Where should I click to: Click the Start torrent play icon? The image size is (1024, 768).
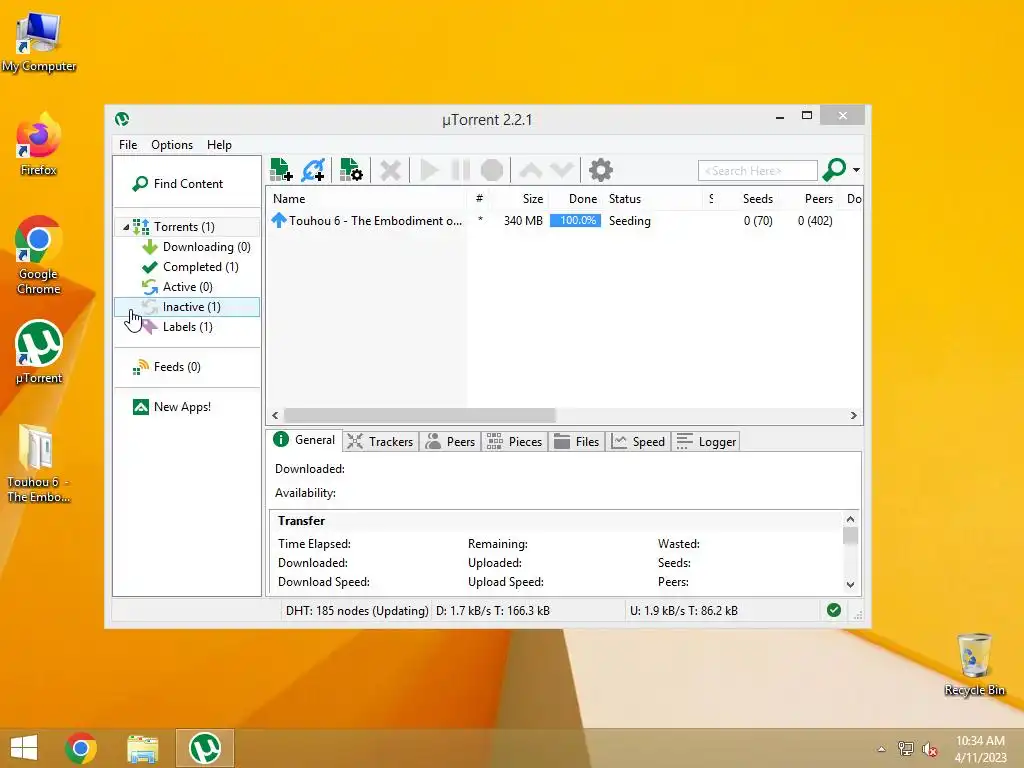click(x=429, y=170)
